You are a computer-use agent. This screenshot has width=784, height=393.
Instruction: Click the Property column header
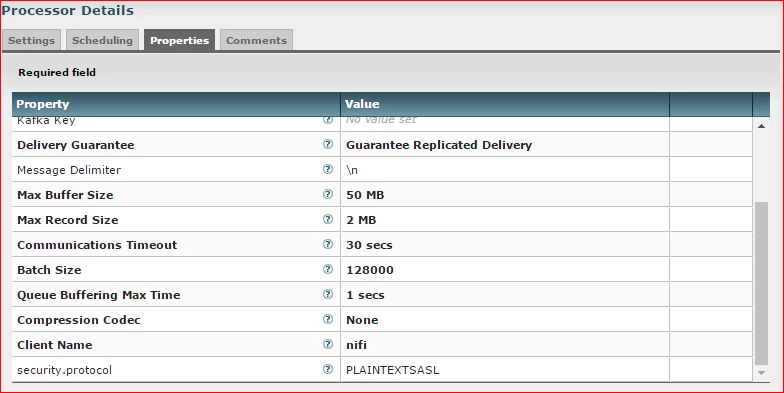pyautogui.click(x=176, y=104)
